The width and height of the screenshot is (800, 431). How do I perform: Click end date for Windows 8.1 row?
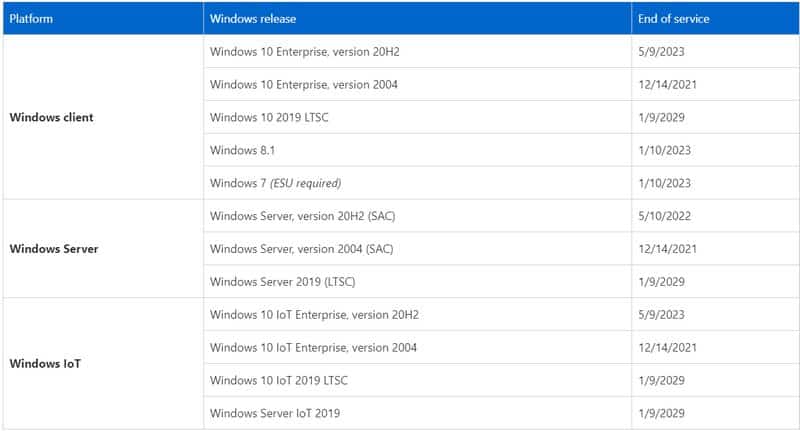click(x=663, y=150)
